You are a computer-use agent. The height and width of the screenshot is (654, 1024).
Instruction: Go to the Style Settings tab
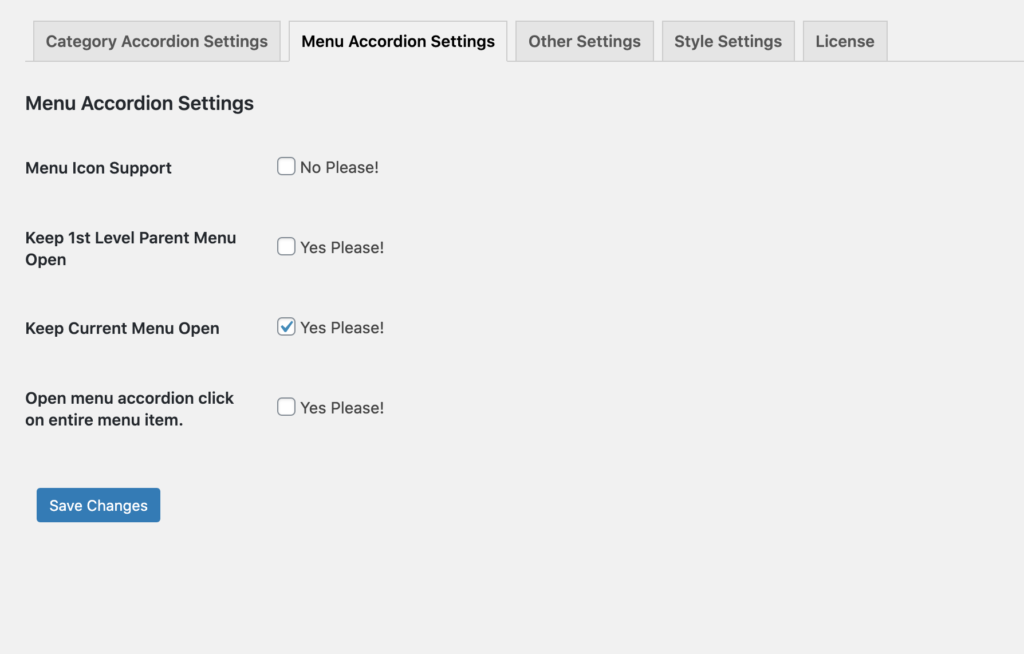tap(728, 41)
